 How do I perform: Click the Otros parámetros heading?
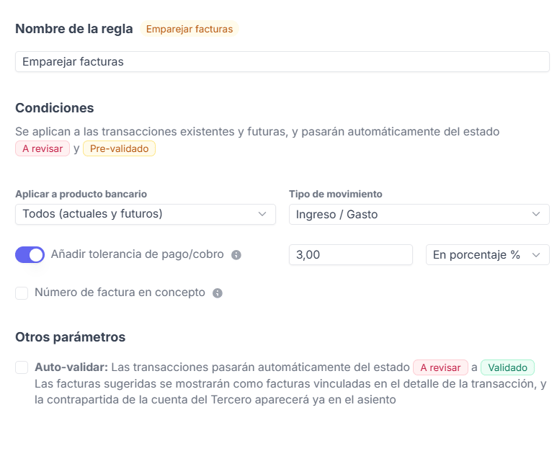70,337
